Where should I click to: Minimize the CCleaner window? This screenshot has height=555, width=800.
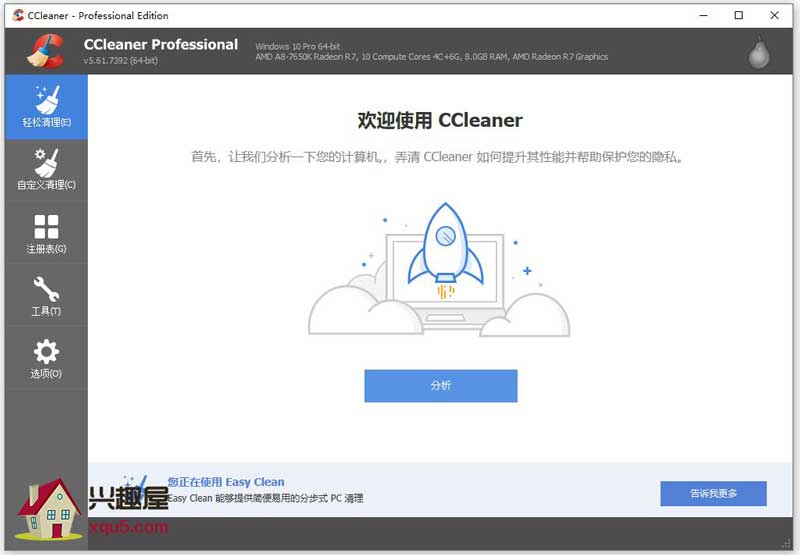point(704,15)
